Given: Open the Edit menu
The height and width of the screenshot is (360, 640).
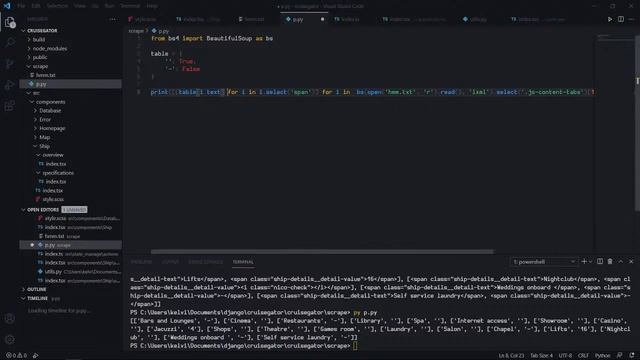Looking at the screenshot, I should pyautogui.click(x=36, y=6).
